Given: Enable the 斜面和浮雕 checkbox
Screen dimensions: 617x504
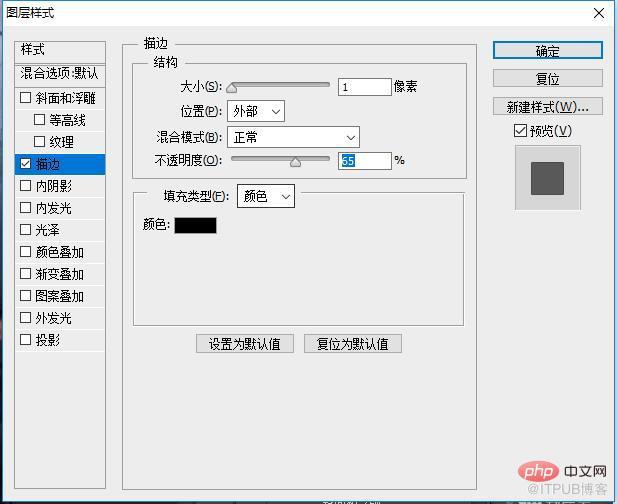Looking at the screenshot, I should (25, 98).
